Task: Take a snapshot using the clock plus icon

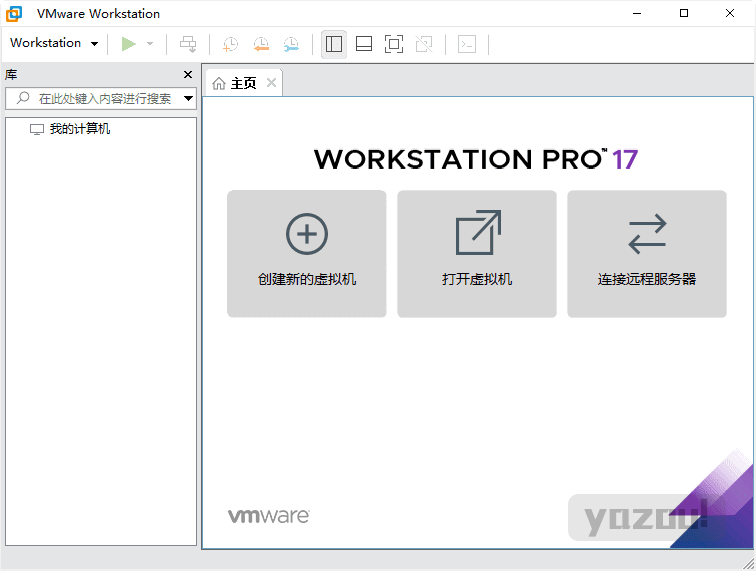Action: click(230, 44)
